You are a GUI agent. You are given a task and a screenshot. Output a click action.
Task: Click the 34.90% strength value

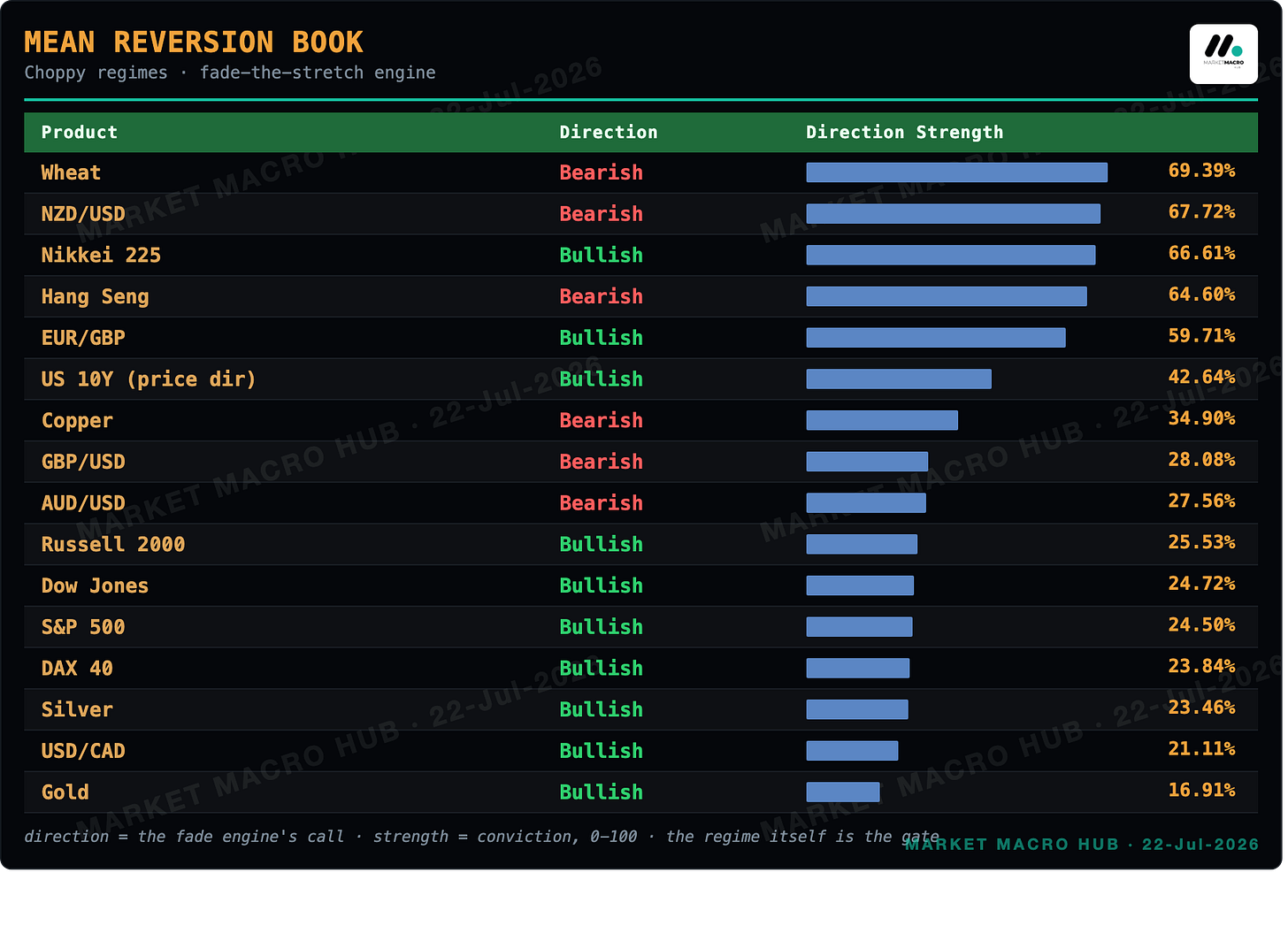tap(1201, 418)
